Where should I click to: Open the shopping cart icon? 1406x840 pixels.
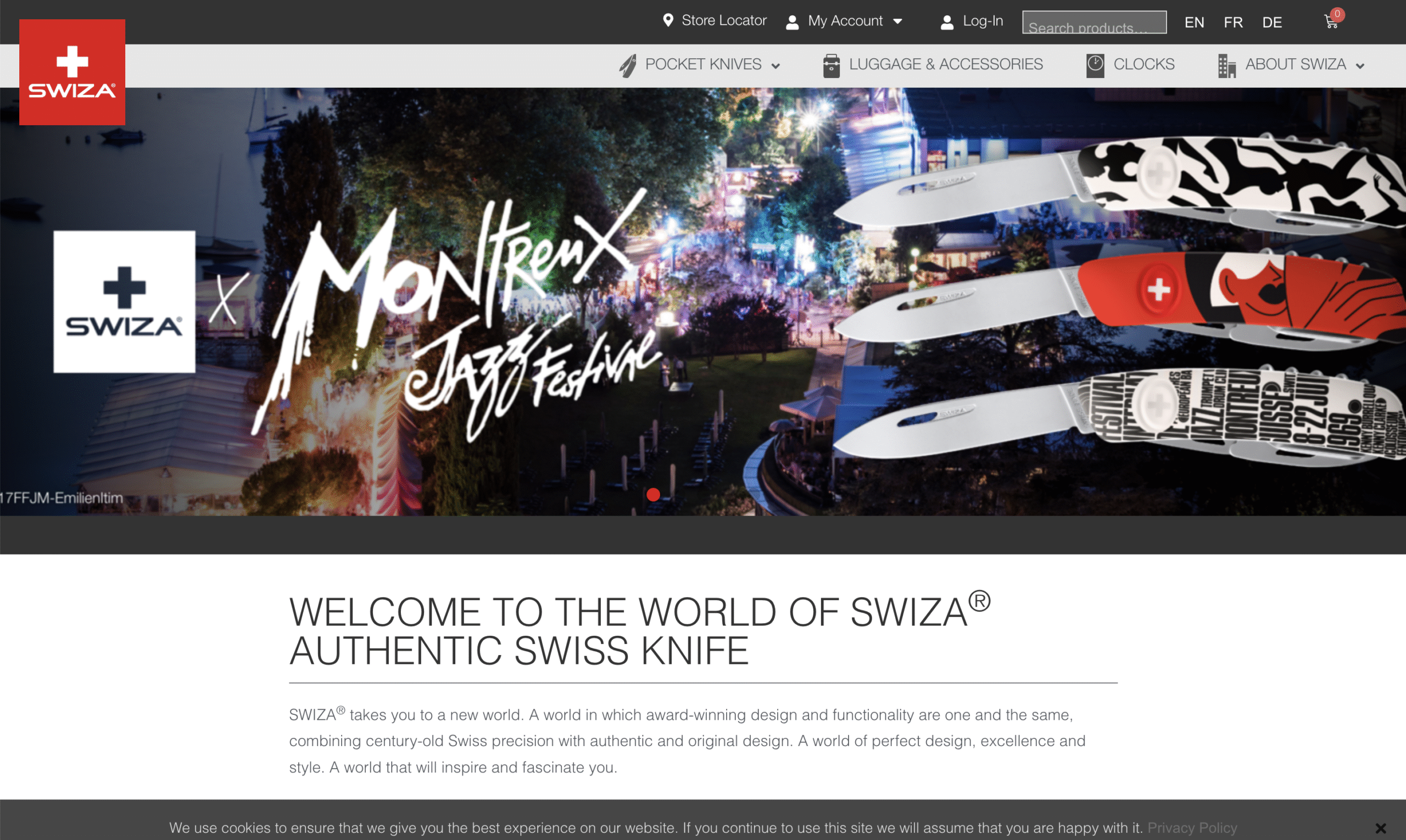pyautogui.click(x=1331, y=21)
